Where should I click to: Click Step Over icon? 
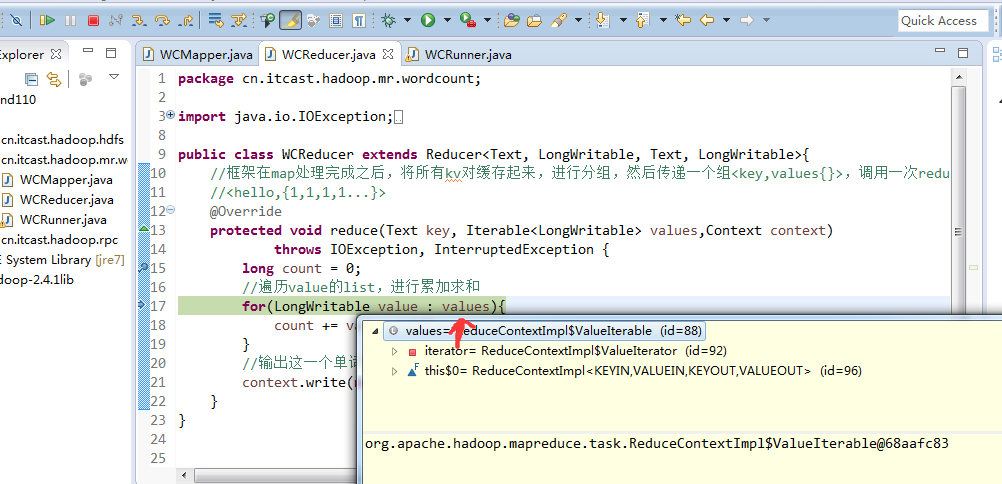point(162,20)
